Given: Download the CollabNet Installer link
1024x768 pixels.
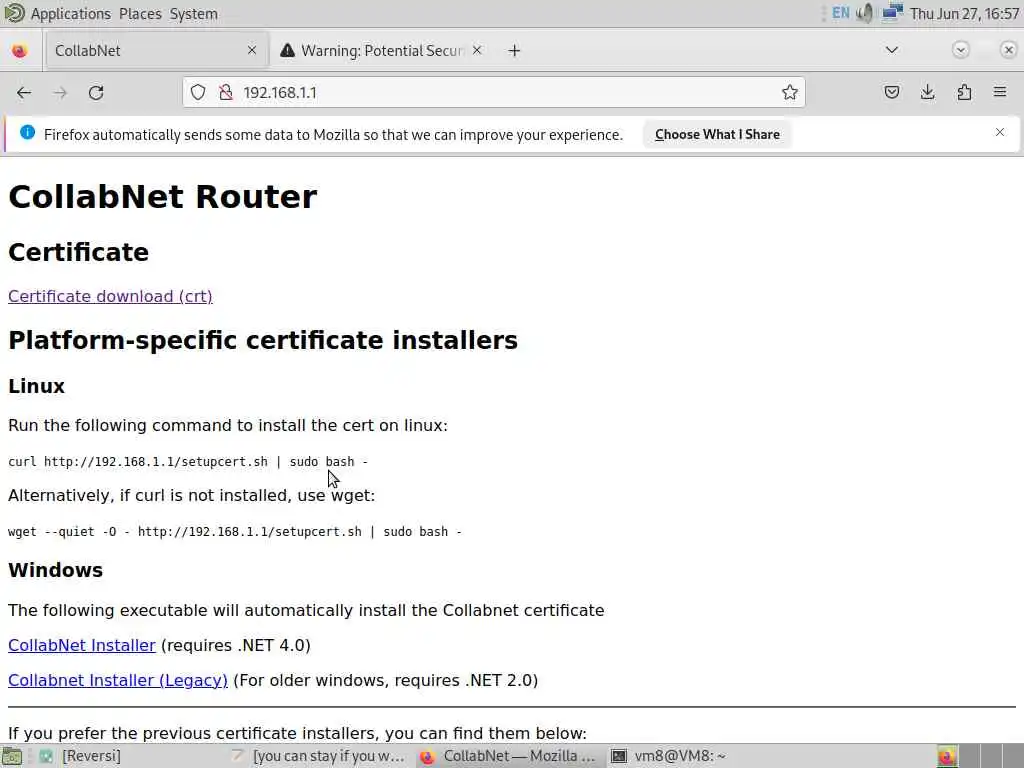Looking at the screenshot, I should [82, 645].
